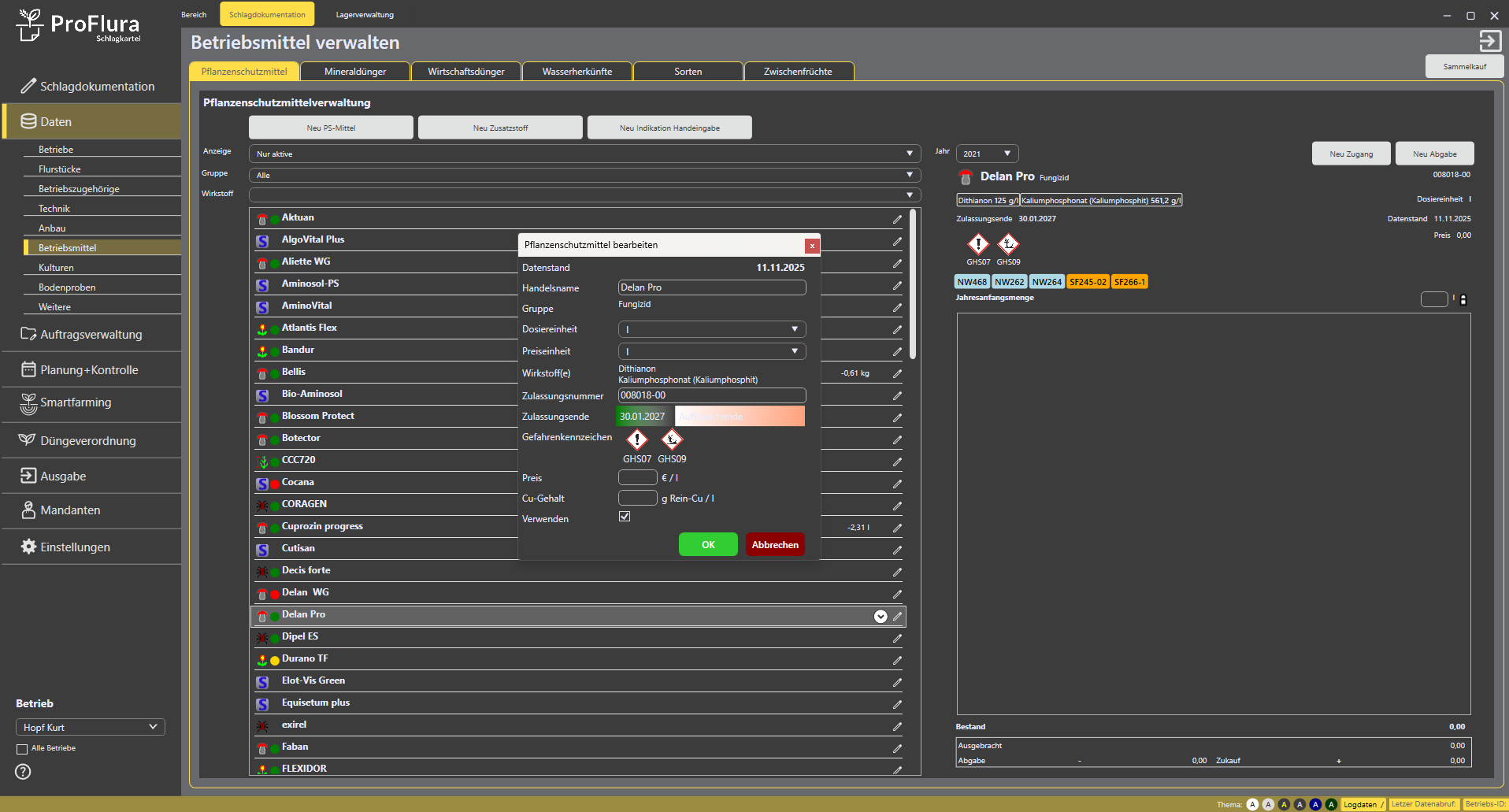Close the edit dialog with red X

812,246
